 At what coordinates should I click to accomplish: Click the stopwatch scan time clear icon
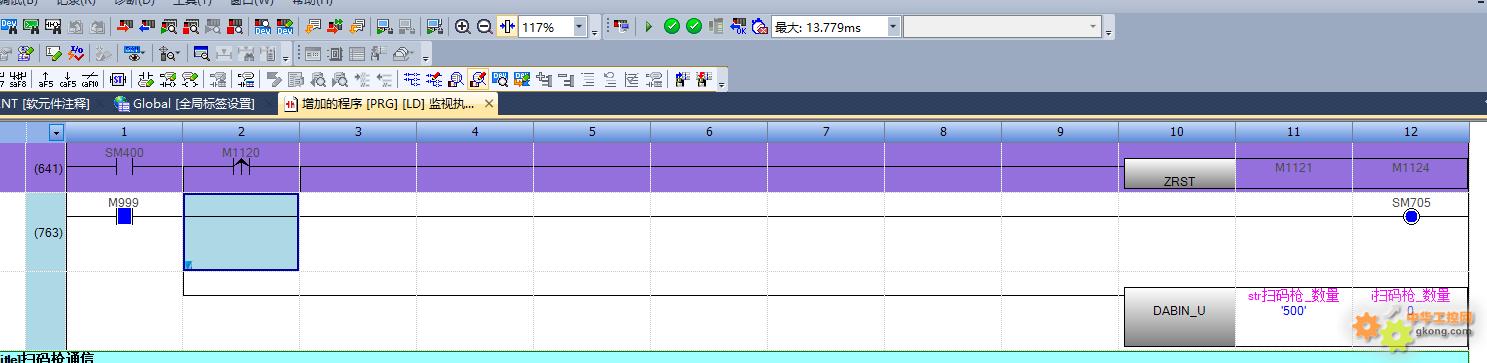[760, 27]
